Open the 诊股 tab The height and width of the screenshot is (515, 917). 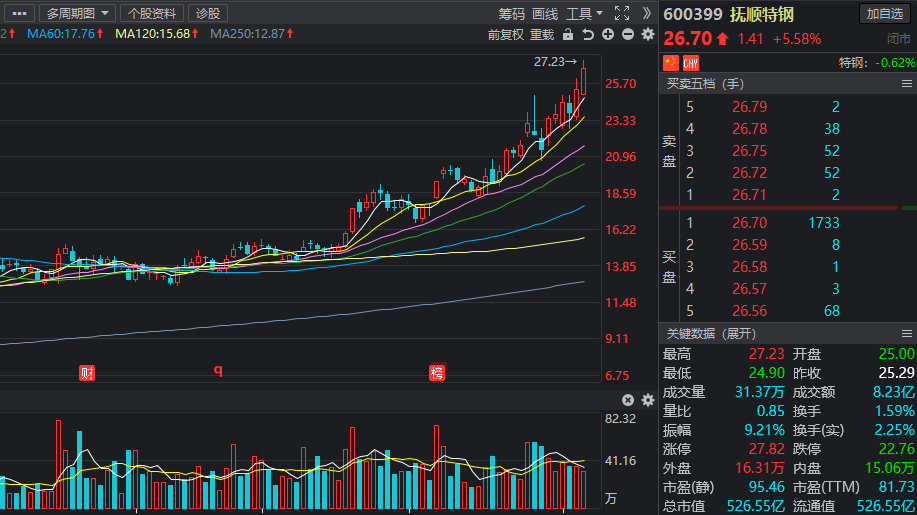(208, 13)
